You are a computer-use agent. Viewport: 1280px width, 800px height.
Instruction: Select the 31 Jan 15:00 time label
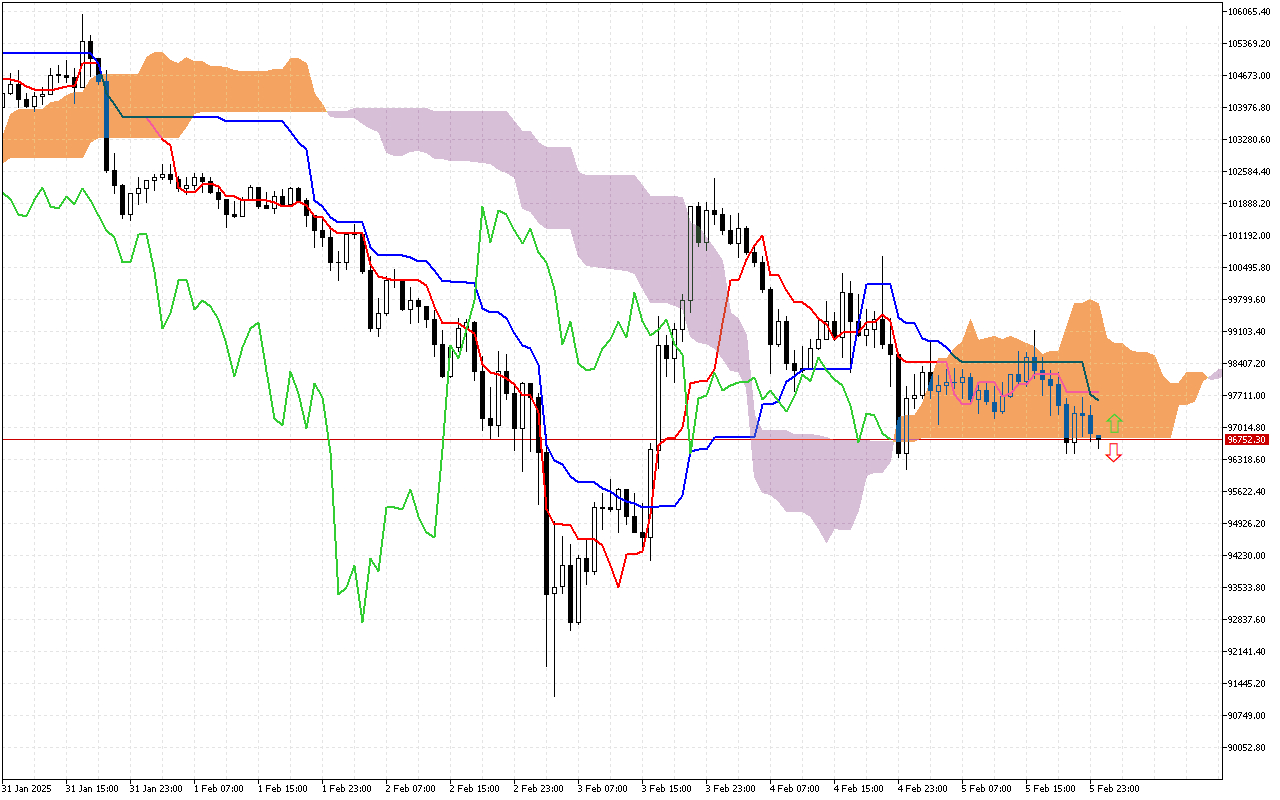(x=91, y=788)
